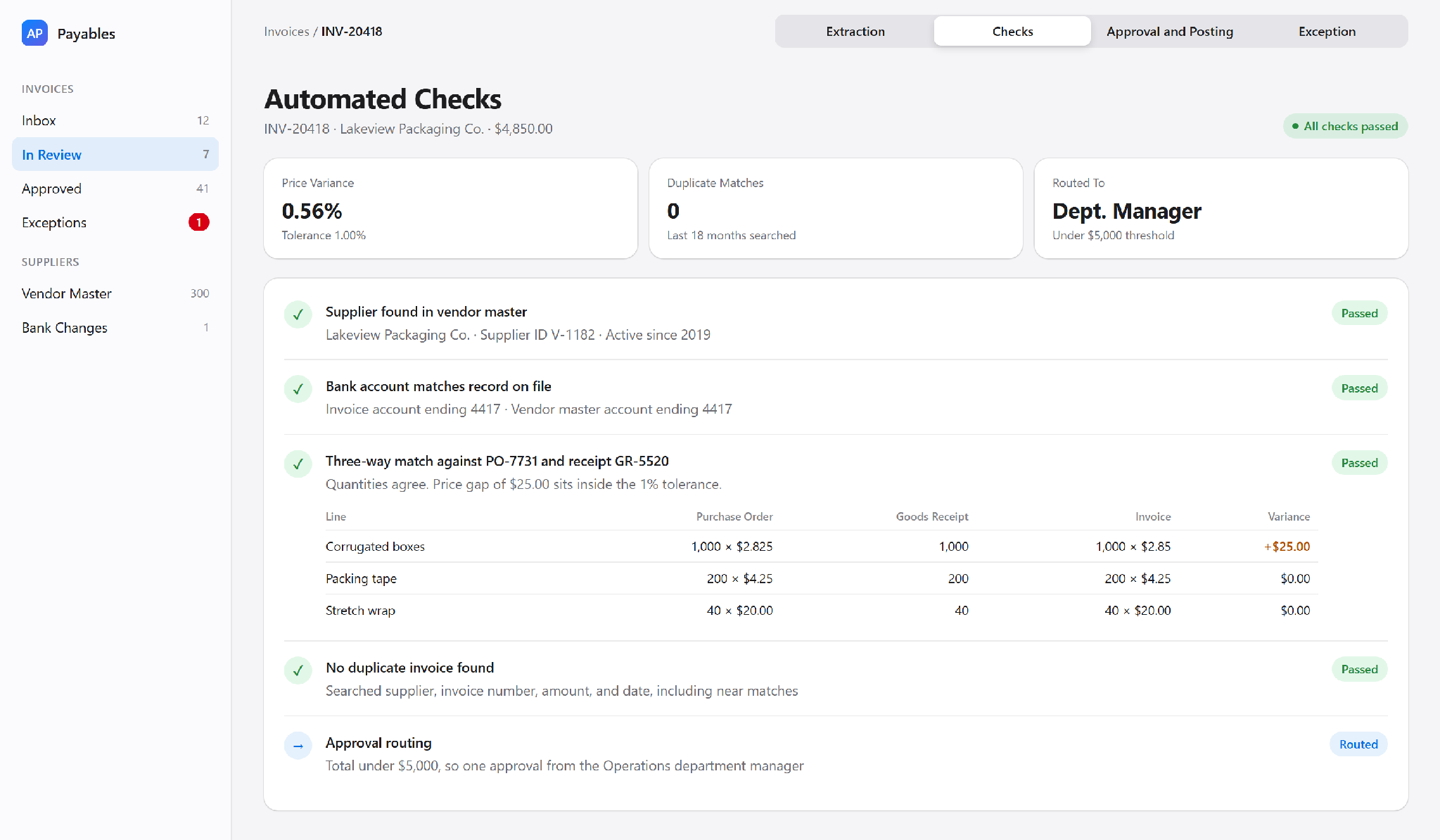This screenshot has height=840, width=1440.
Task: Click the Passed badge for No duplicate invoice
Action: (x=1359, y=670)
